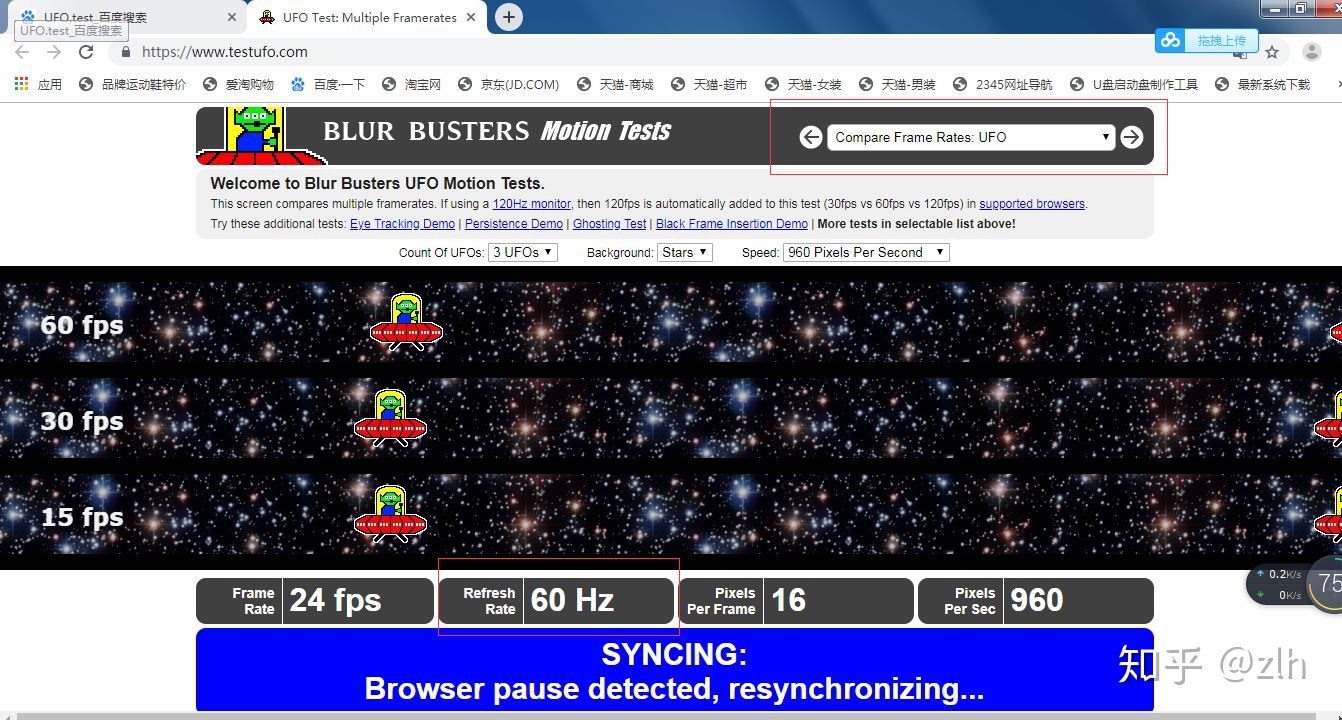Open the Ghosting Test link
Screen dimensions: 1342x720
[610, 224]
